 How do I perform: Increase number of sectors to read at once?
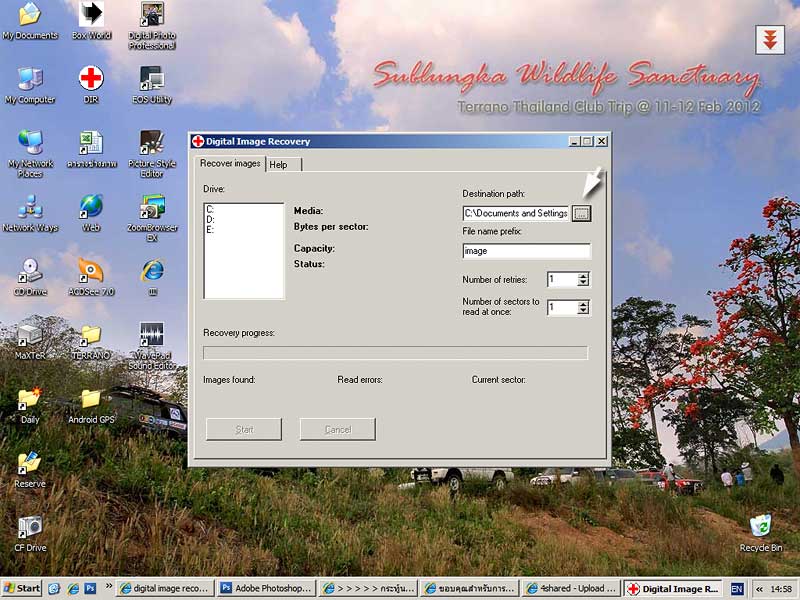coord(584,304)
